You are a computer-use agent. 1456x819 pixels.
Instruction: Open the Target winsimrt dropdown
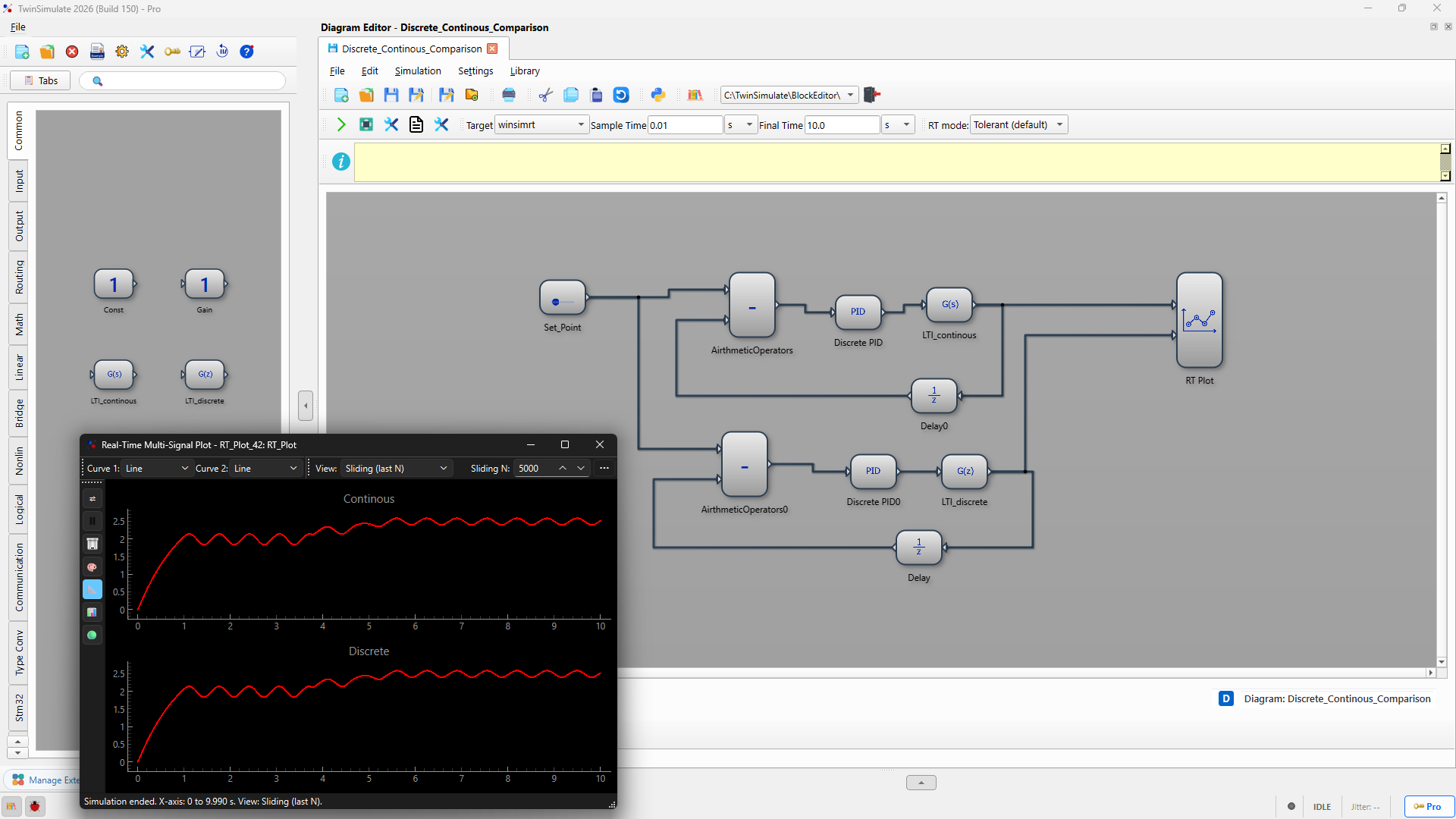[541, 124]
